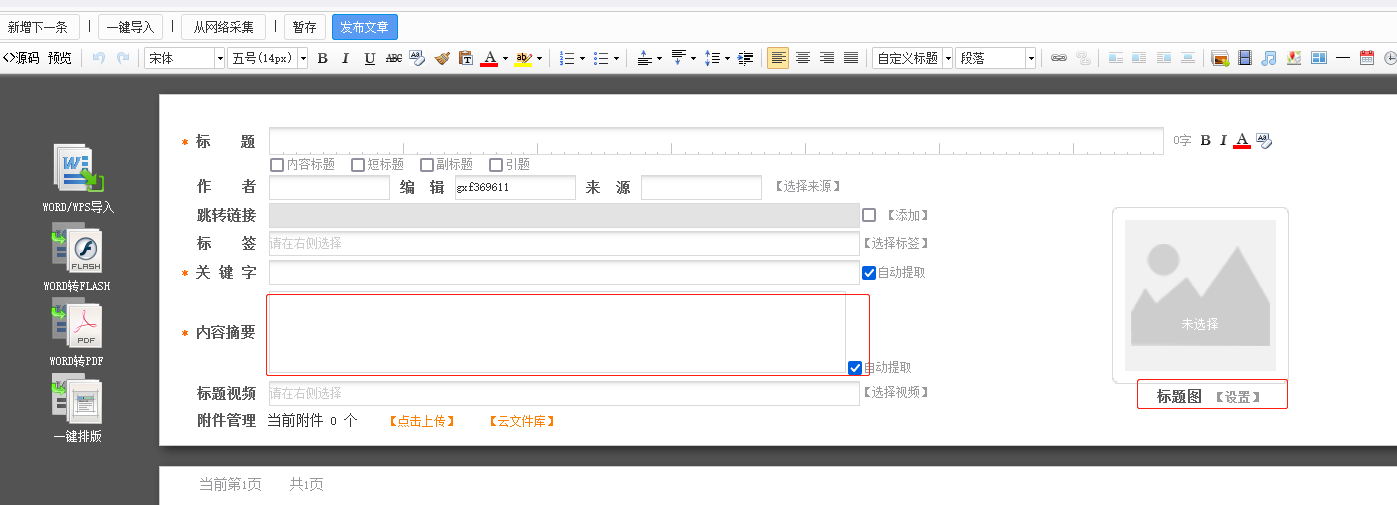Toggle bold formatting in the editor toolbar
Image resolution: width=1397 pixels, height=505 pixels.
pyautogui.click(x=322, y=59)
